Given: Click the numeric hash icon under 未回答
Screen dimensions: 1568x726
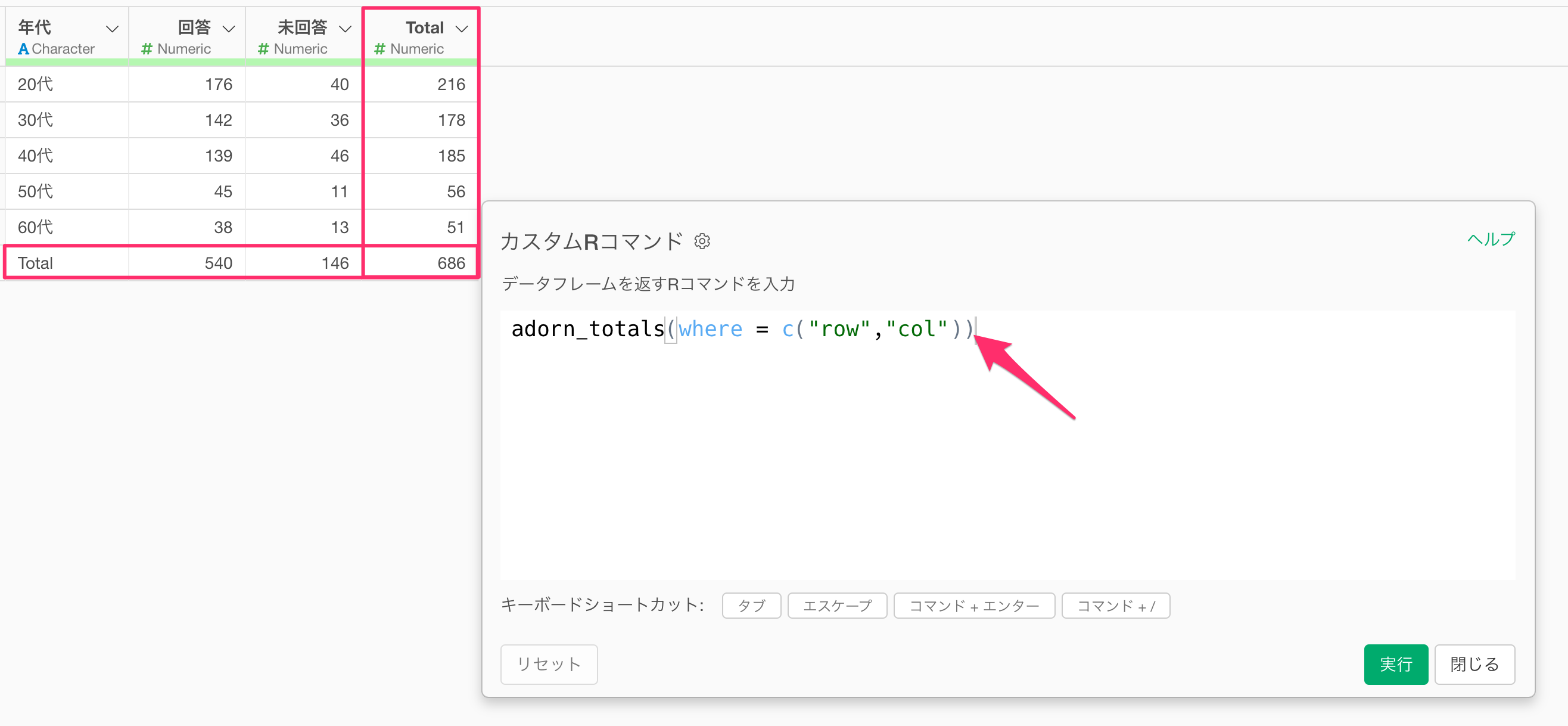Looking at the screenshot, I should click(x=263, y=49).
